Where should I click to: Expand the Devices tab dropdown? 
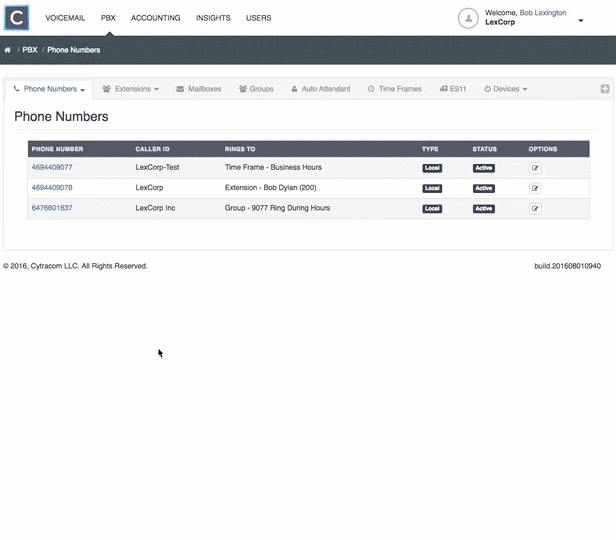[x=525, y=89]
